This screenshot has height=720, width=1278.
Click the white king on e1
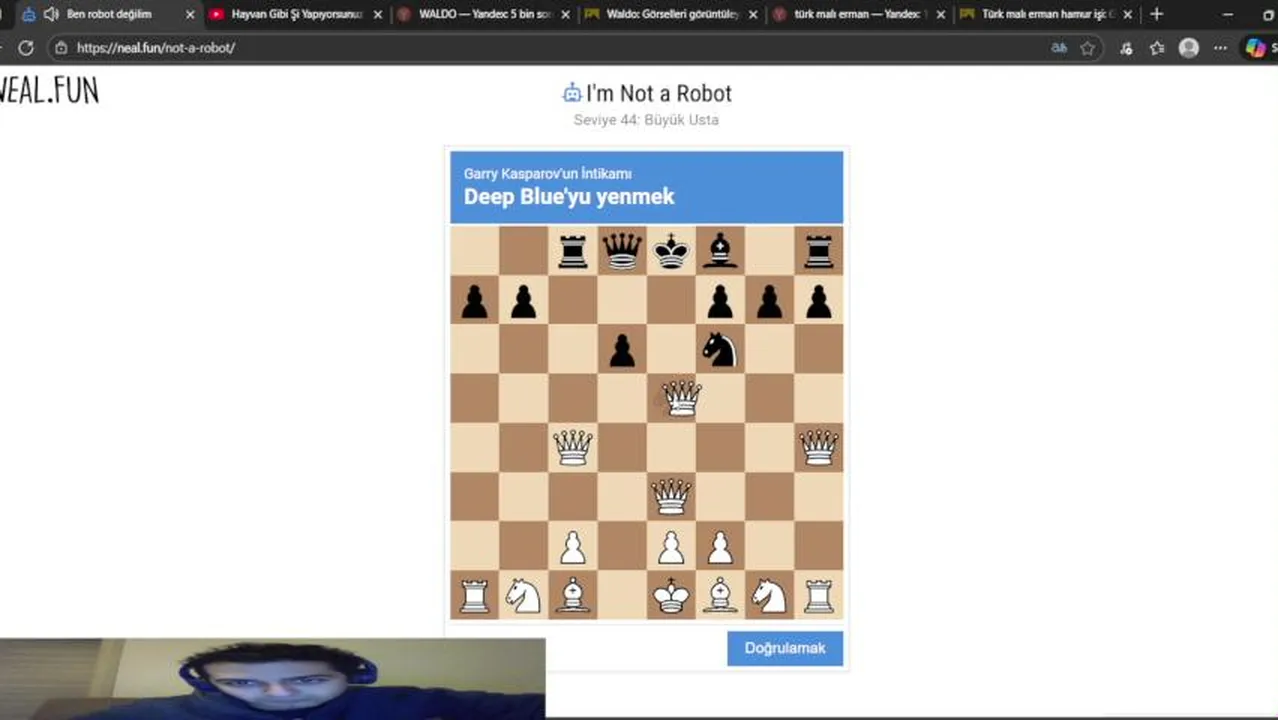tap(671, 595)
